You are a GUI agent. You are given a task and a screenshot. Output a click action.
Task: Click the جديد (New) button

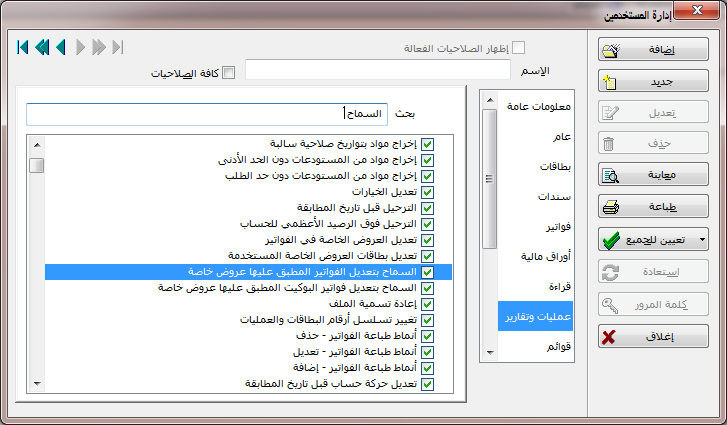(x=652, y=81)
